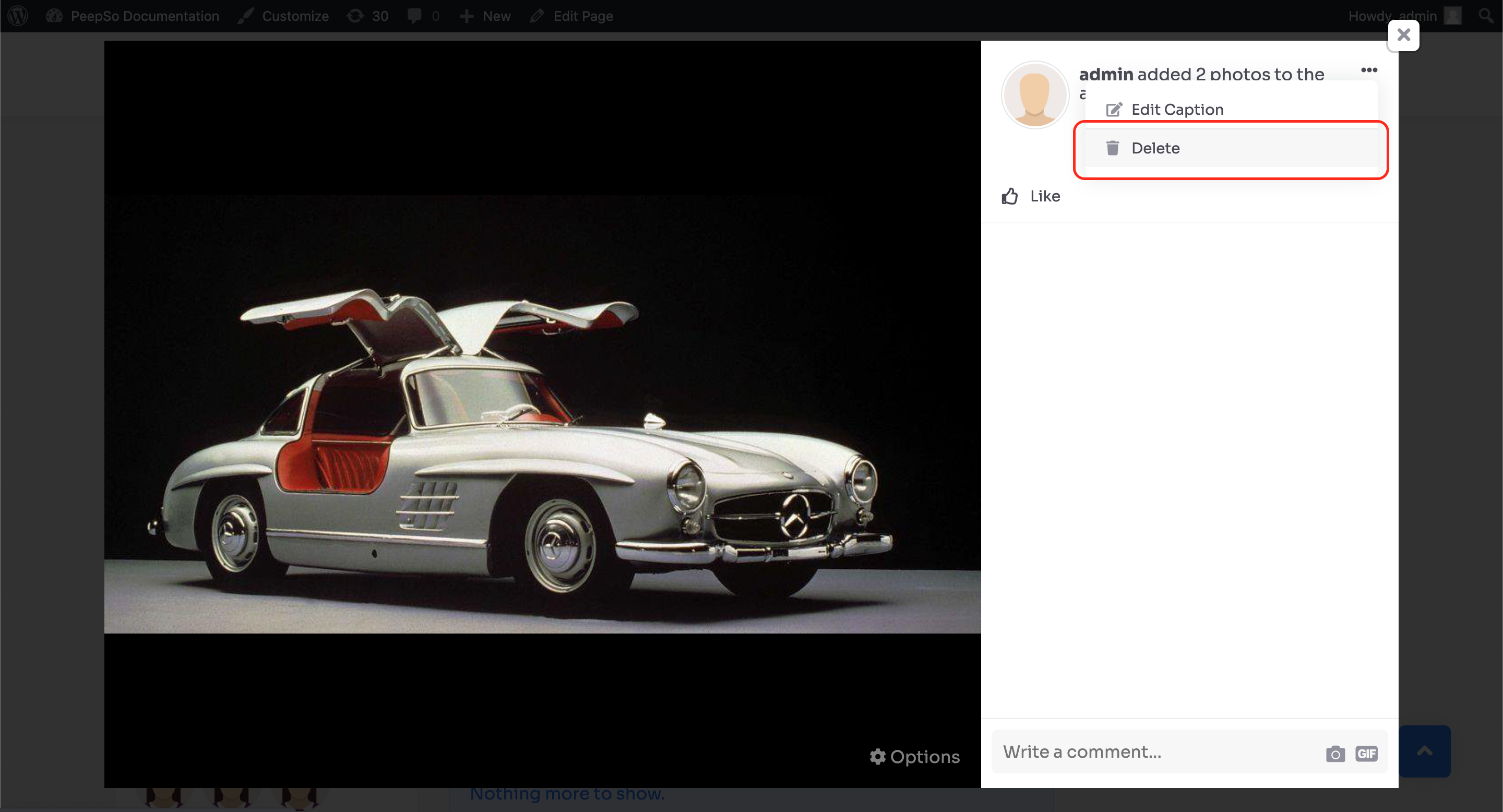Open the comments bubble showing 0
This screenshot has width=1503, height=812.
[424, 16]
